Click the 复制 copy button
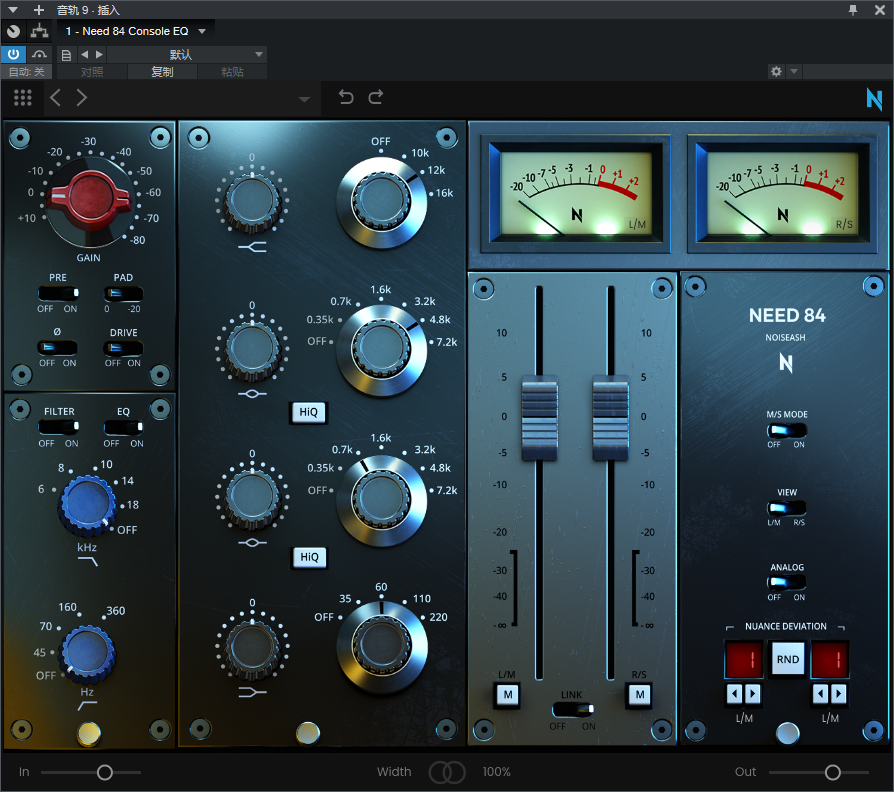Viewport: 894px width, 792px height. click(x=162, y=72)
